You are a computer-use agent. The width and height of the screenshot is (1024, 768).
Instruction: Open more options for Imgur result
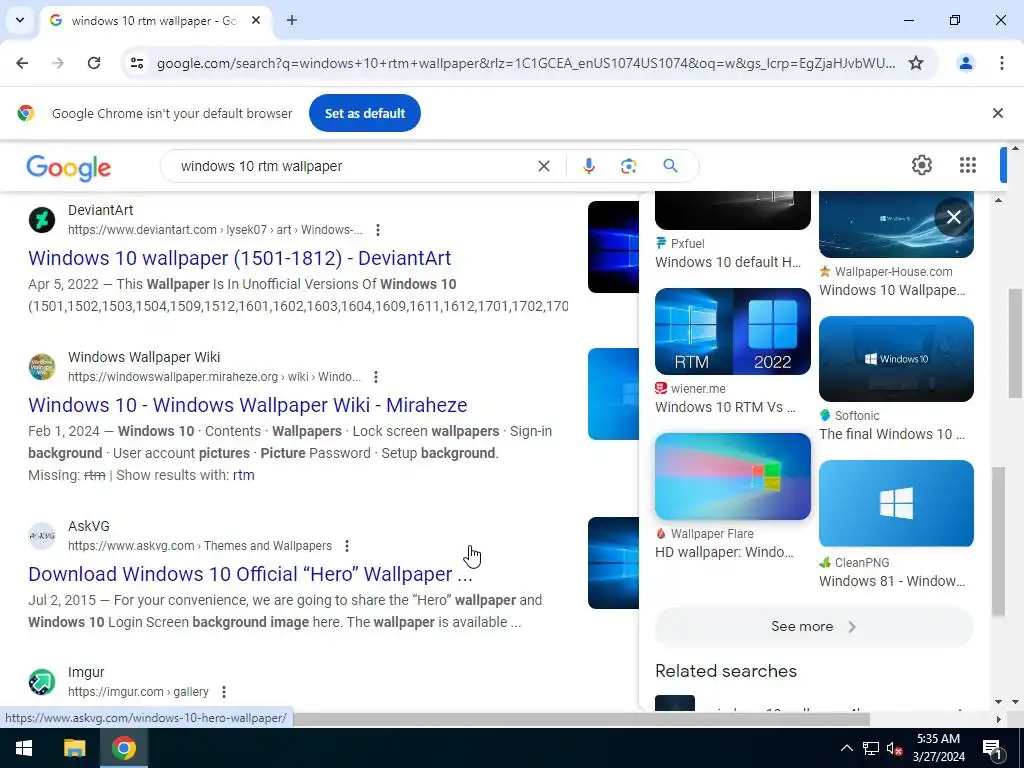coord(223,692)
